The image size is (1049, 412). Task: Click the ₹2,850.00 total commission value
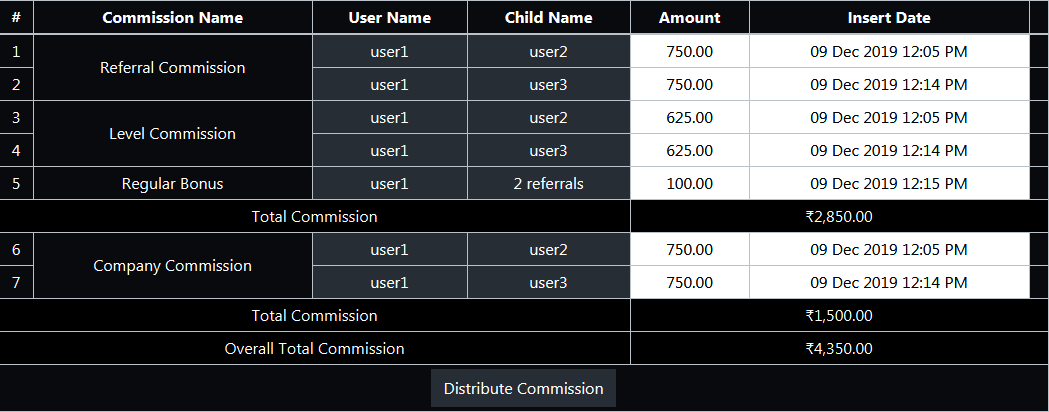pos(839,217)
